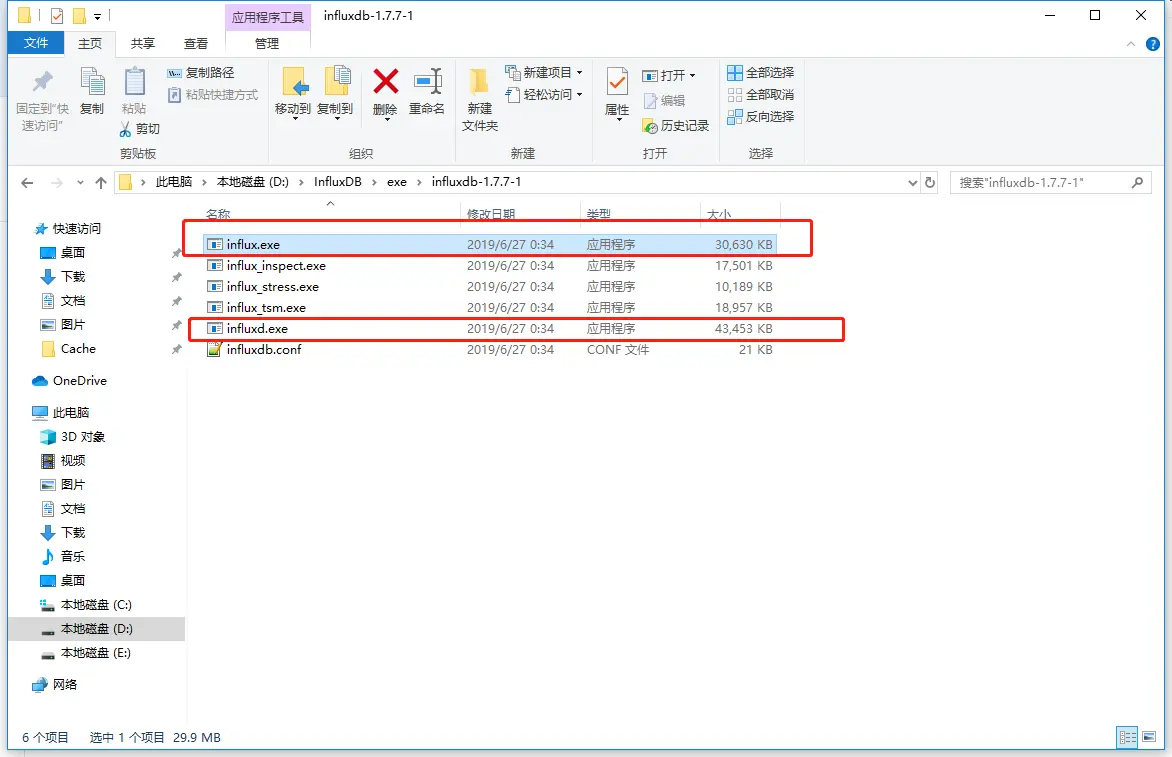The image size is (1172, 757).
Task: Collapse the ribbon with the chevron
Action: click(1131, 44)
